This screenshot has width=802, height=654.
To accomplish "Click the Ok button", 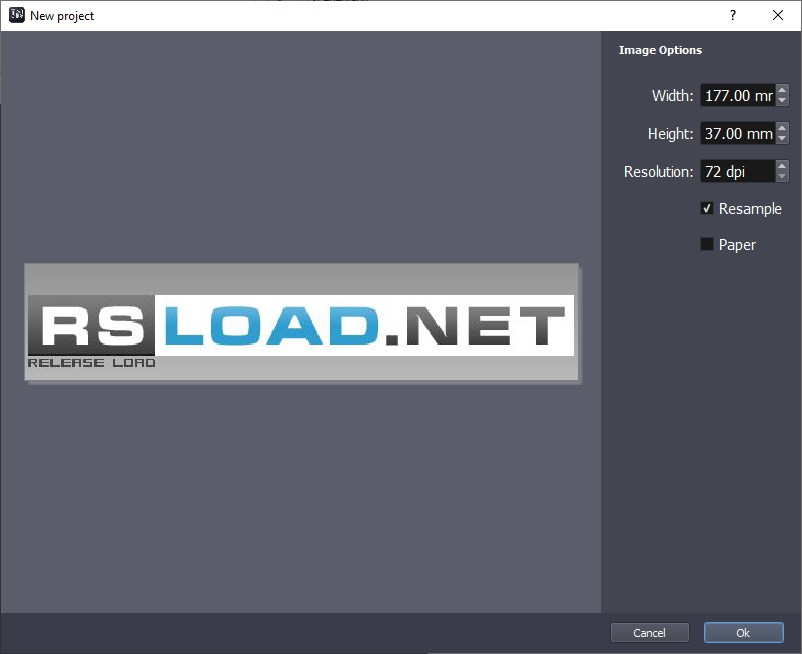I will point(743,633).
